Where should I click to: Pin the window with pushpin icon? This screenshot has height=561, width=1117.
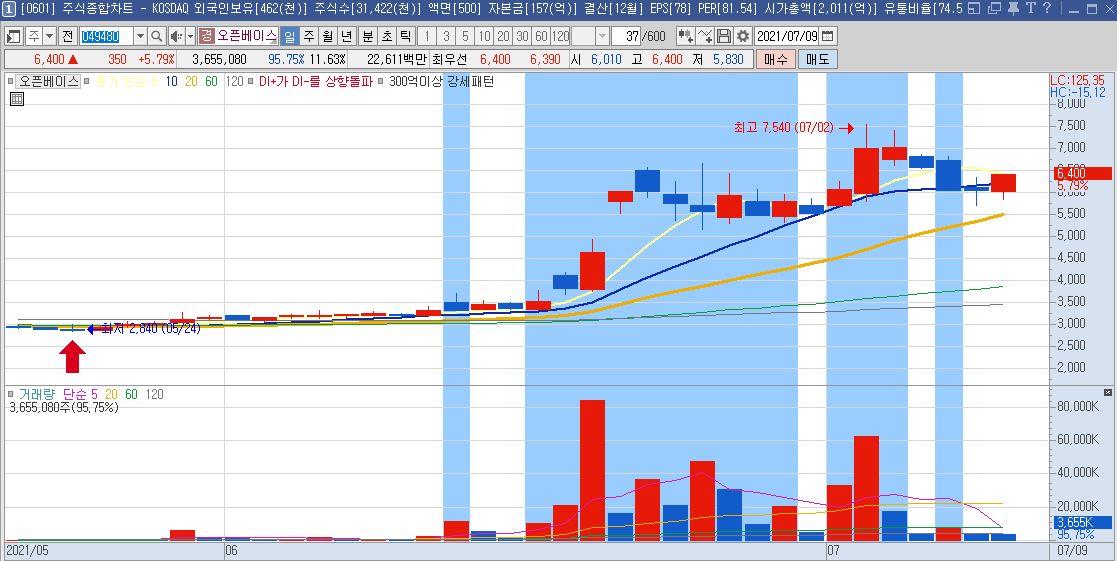click(x=1012, y=9)
